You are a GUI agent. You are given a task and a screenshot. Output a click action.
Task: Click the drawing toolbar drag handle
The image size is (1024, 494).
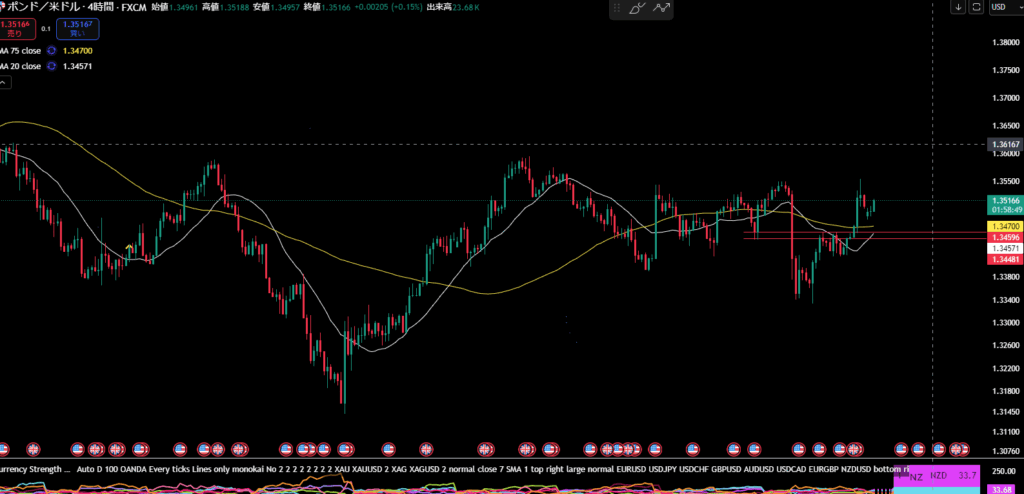click(x=616, y=8)
